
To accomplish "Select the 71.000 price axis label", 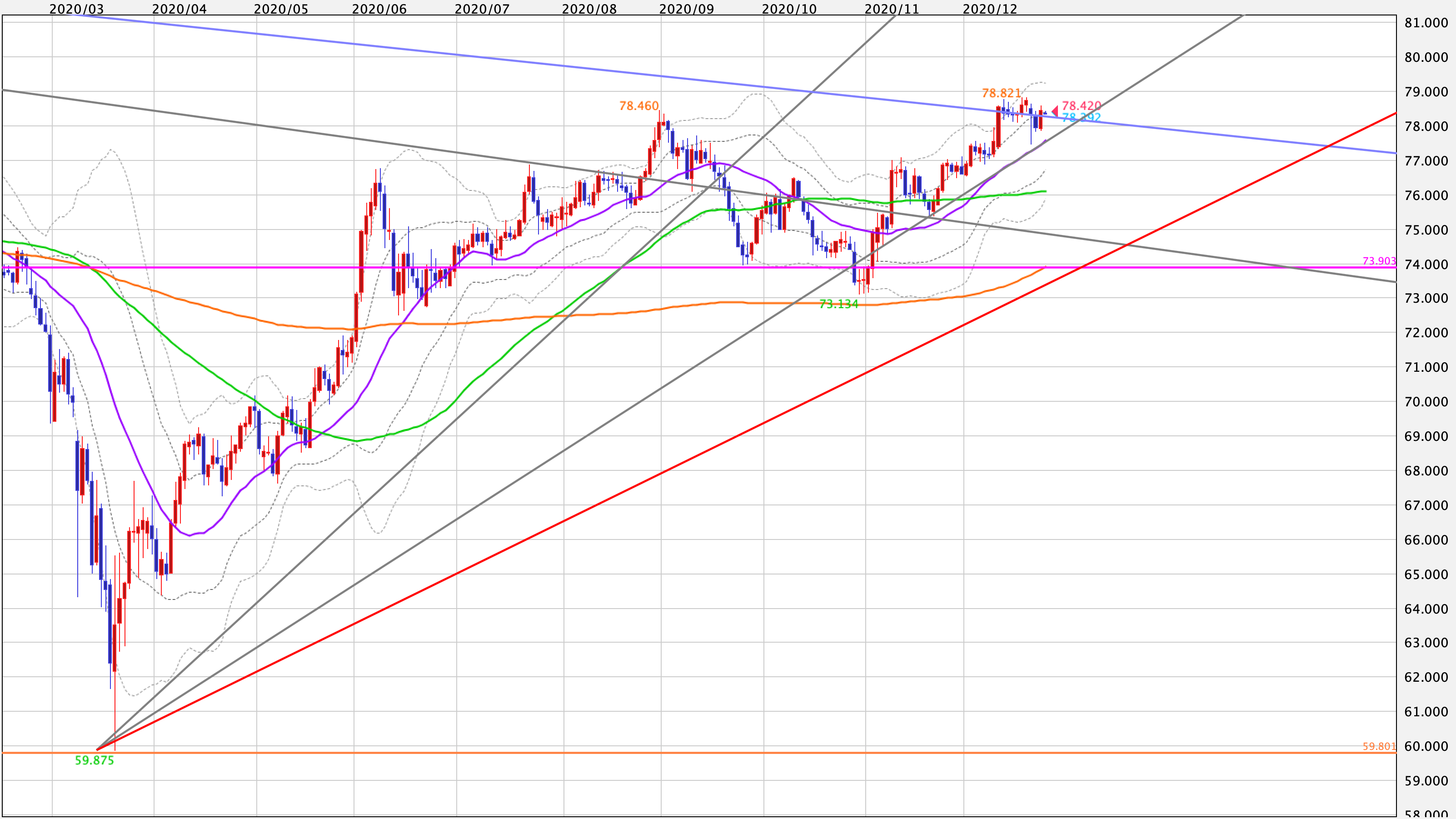I will coord(1426,367).
